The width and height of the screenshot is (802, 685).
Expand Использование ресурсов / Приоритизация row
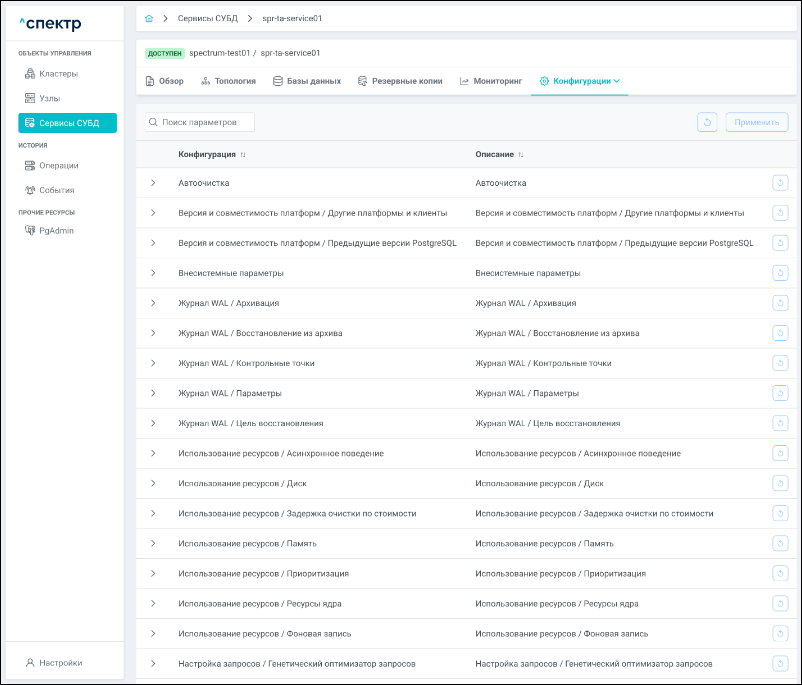[x=153, y=573]
